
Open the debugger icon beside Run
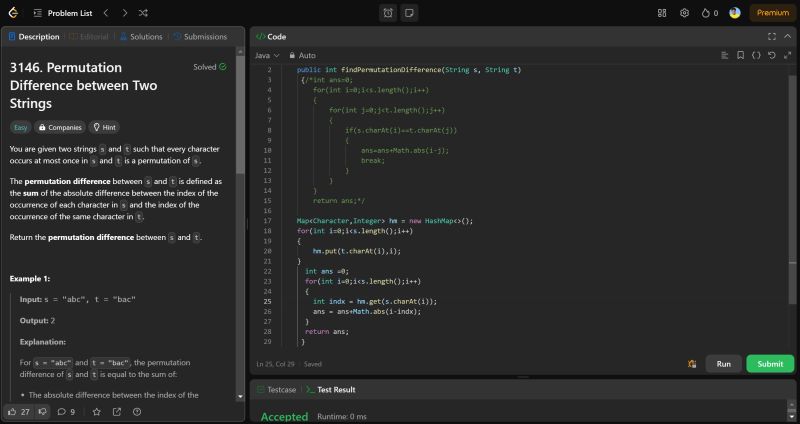click(692, 364)
